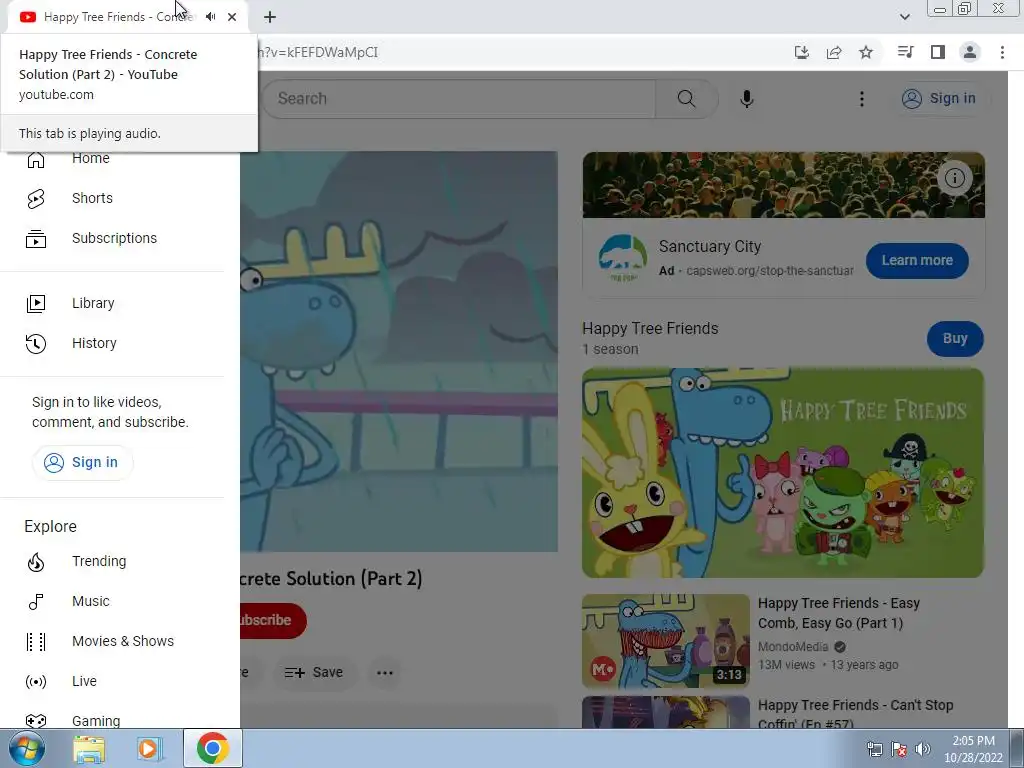Click the magnifier search button
Viewport: 1024px width, 768px height.
(x=686, y=99)
